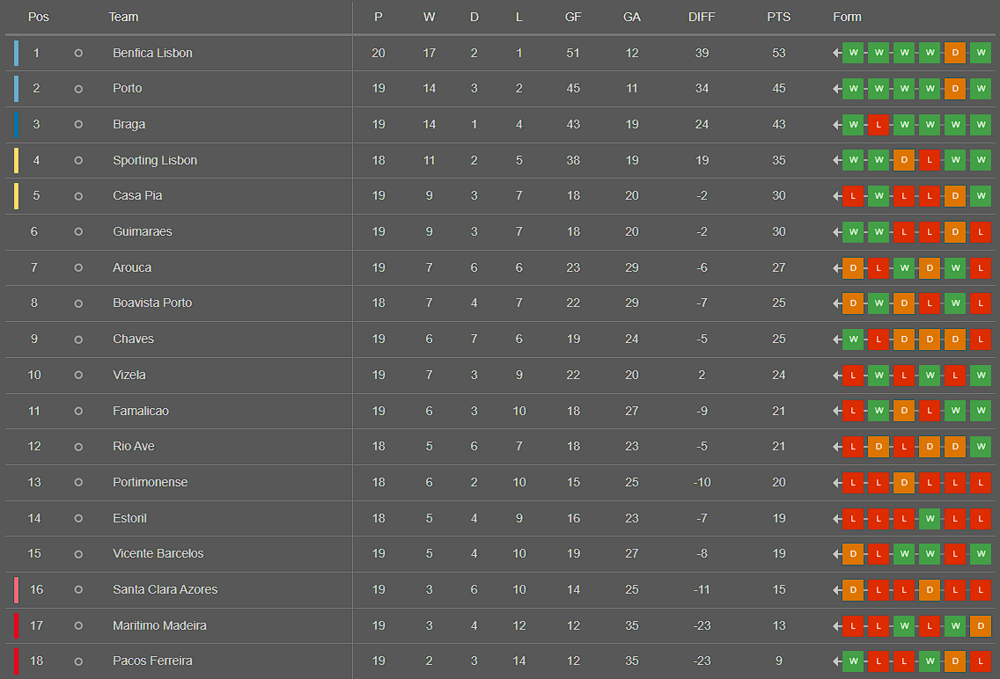Click the last orange D badge for Maritimo Madeira
The image size is (1000, 679).
tap(980, 625)
